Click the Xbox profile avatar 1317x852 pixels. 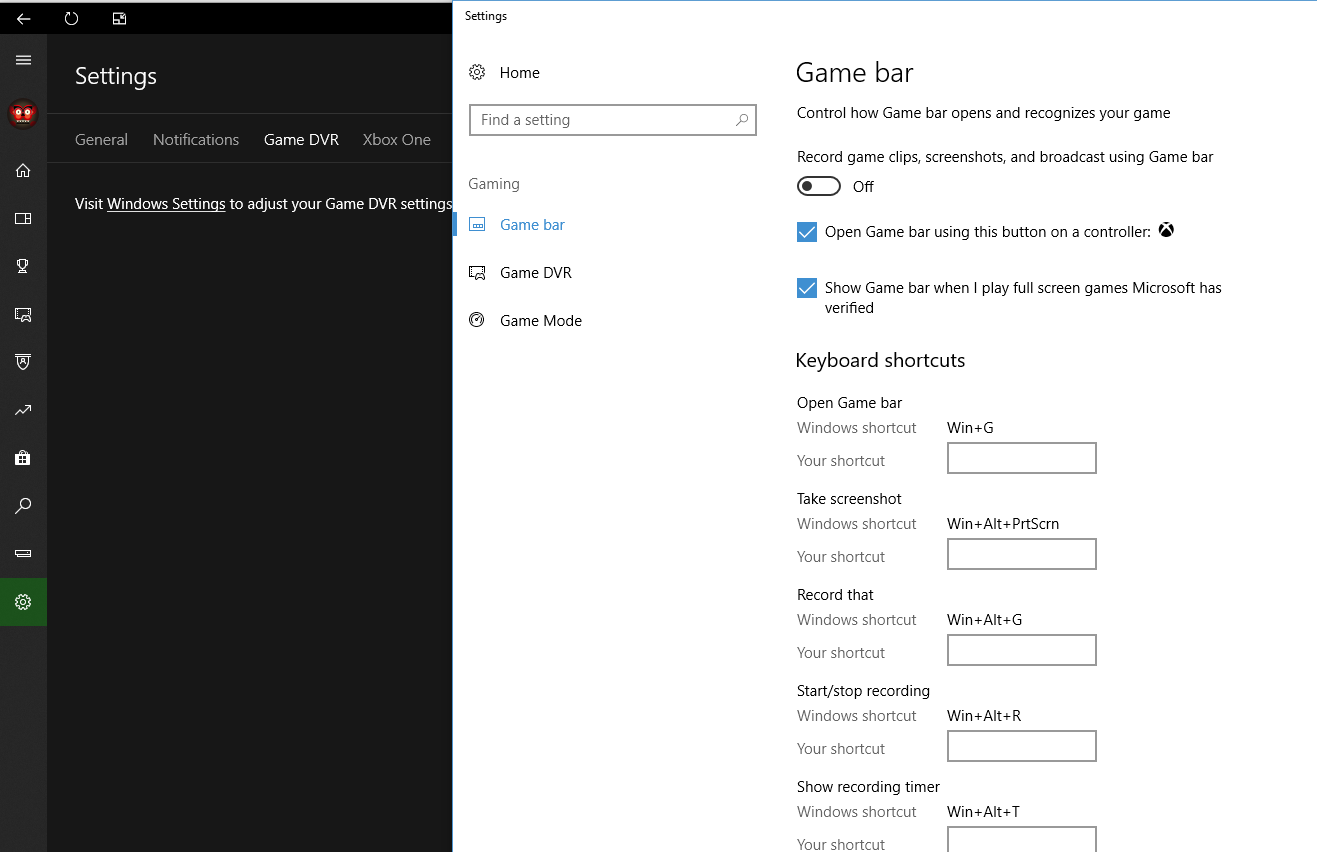pos(23,114)
